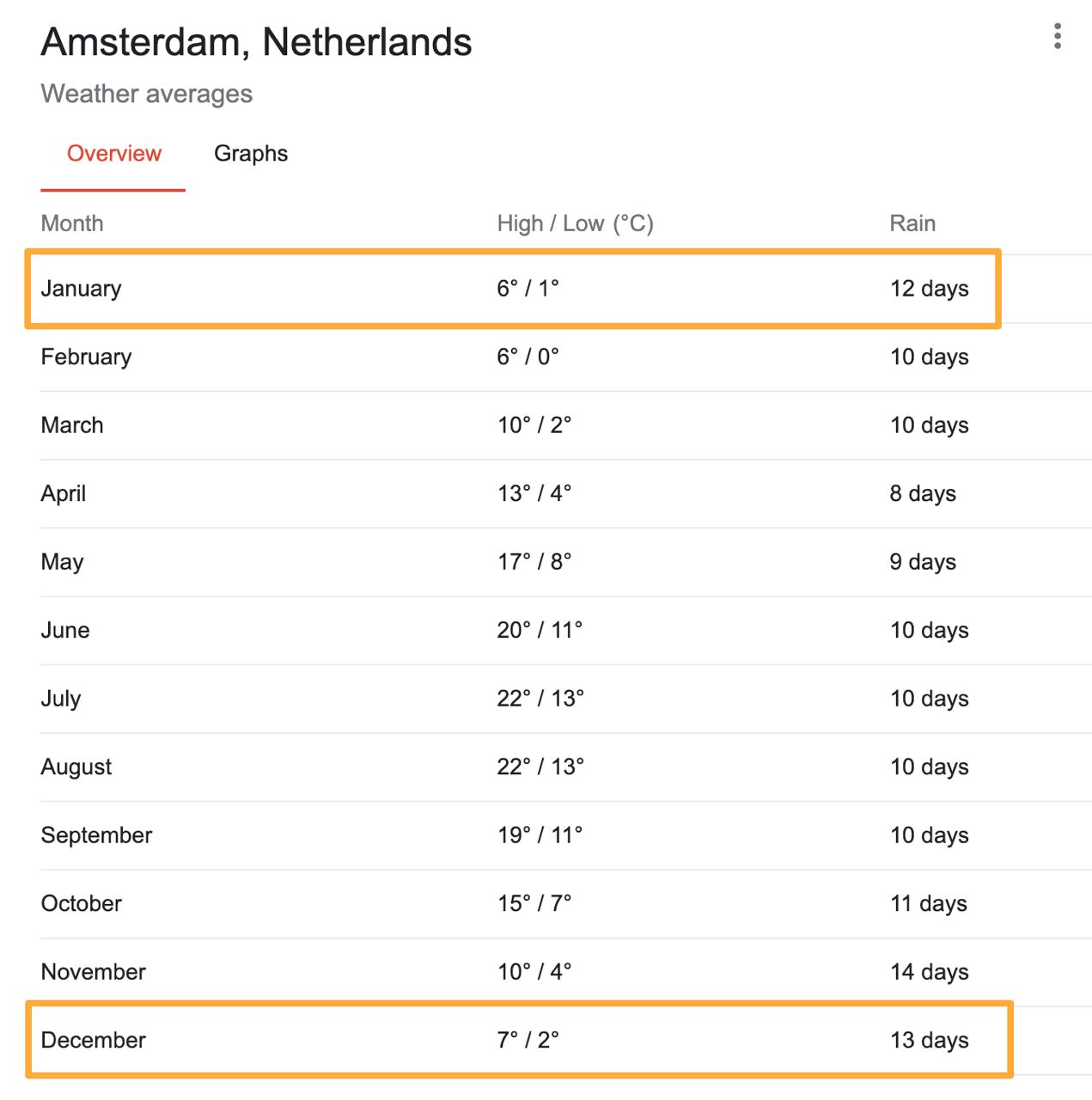This screenshot has width=1092, height=1100.
Task: Select the Overview tab
Action: [x=113, y=154]
